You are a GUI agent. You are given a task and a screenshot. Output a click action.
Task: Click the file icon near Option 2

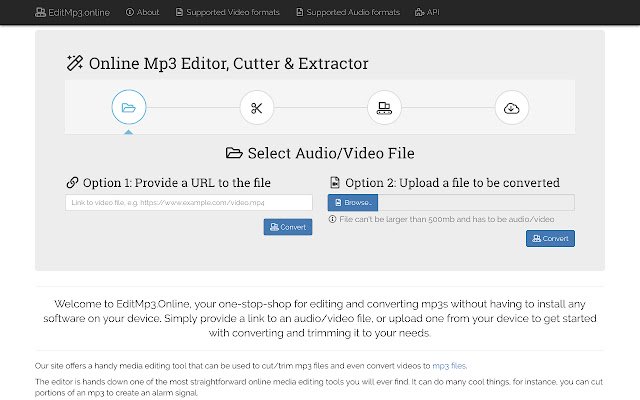point(335,182)
